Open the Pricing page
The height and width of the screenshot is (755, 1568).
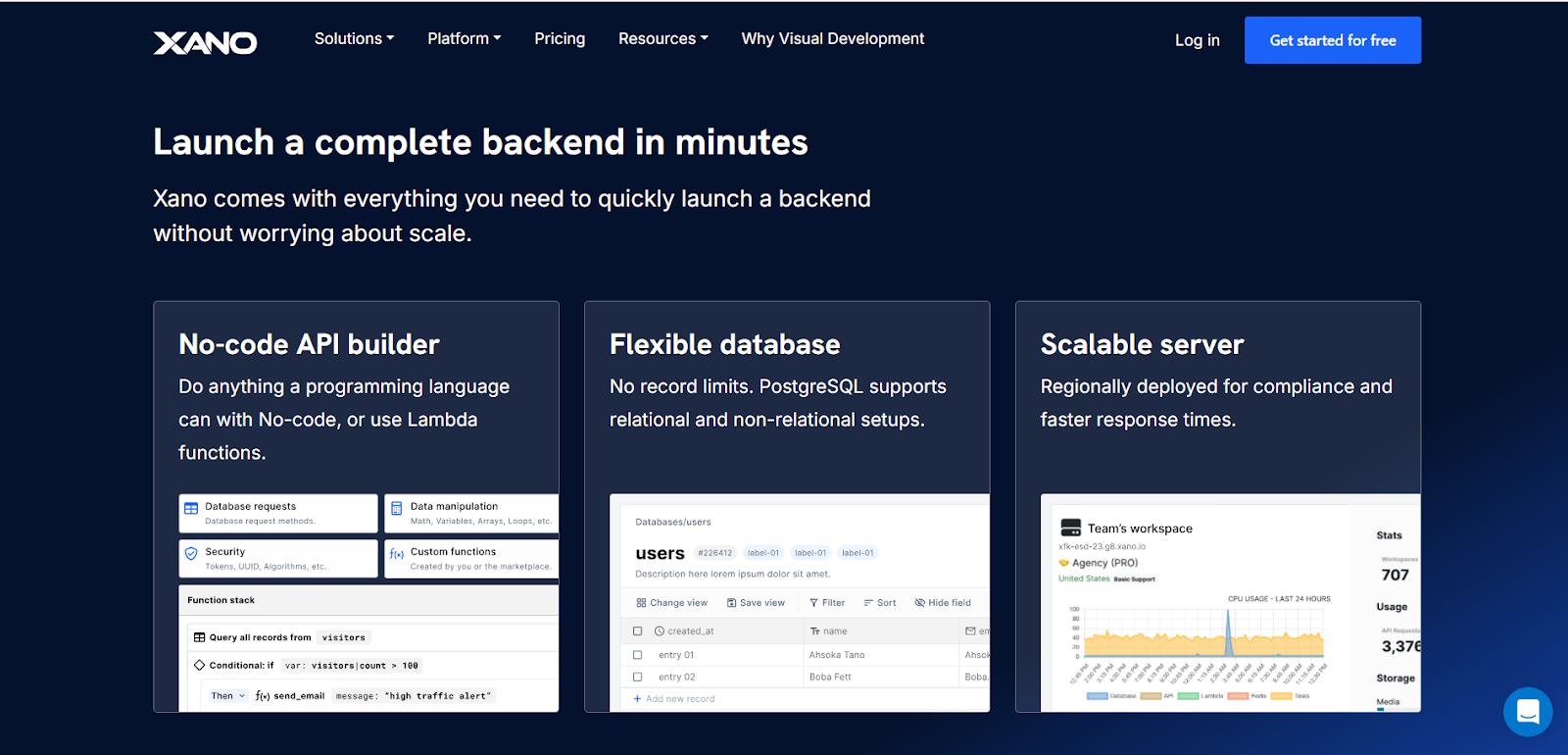[560, 39]
